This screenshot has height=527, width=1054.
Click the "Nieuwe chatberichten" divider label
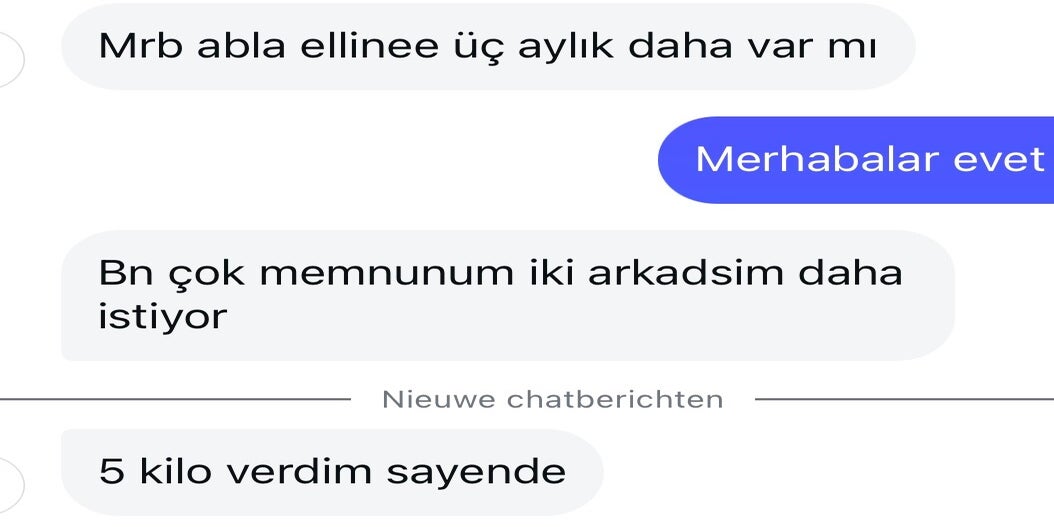552,400
